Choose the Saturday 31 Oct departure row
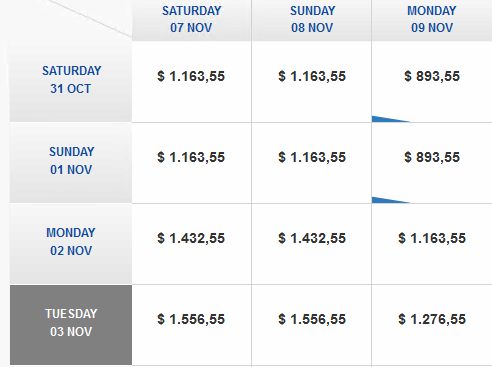The height and width of the screenshot is (367, 492). 71,80
